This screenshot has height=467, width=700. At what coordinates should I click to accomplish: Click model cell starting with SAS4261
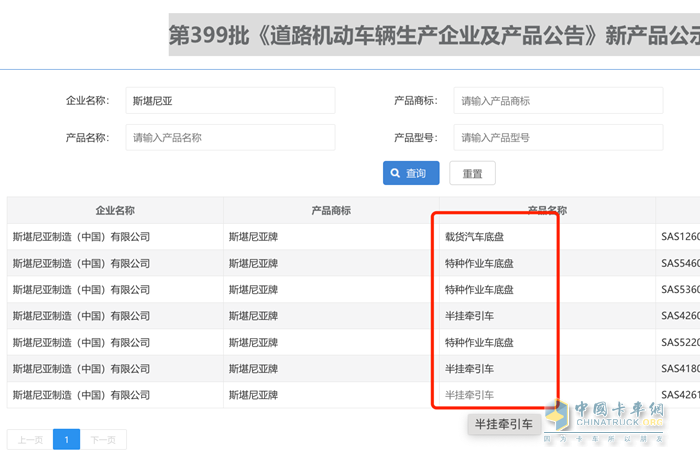(680, 395)
